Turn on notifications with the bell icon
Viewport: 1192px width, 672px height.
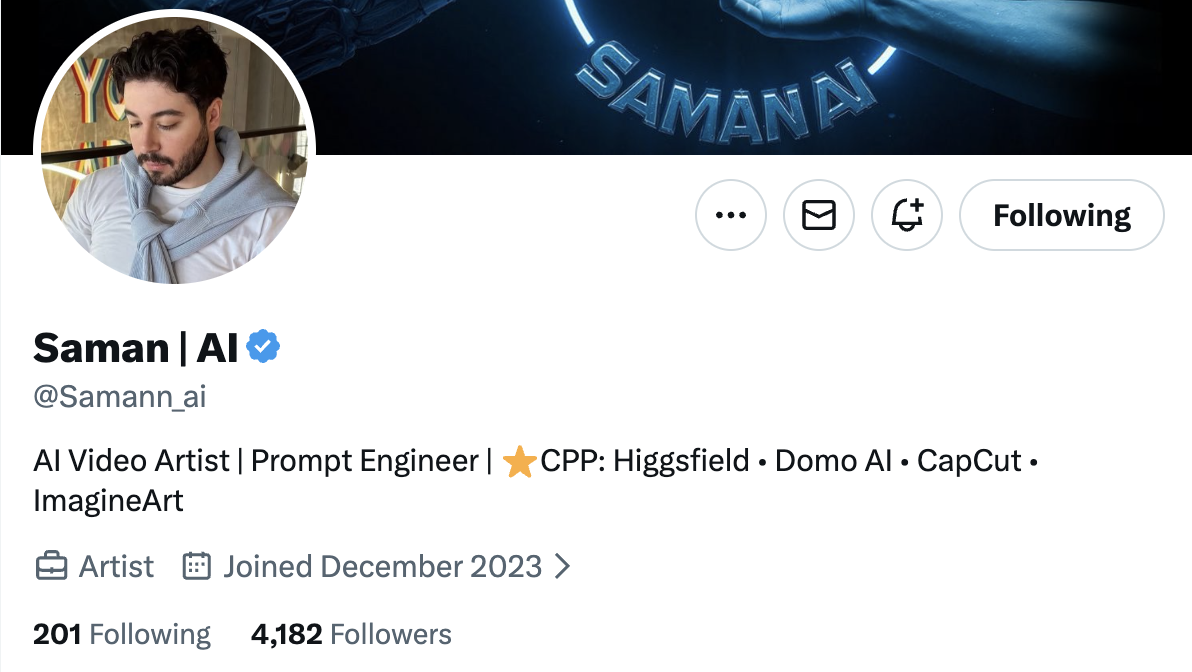(x=907, y=215)
